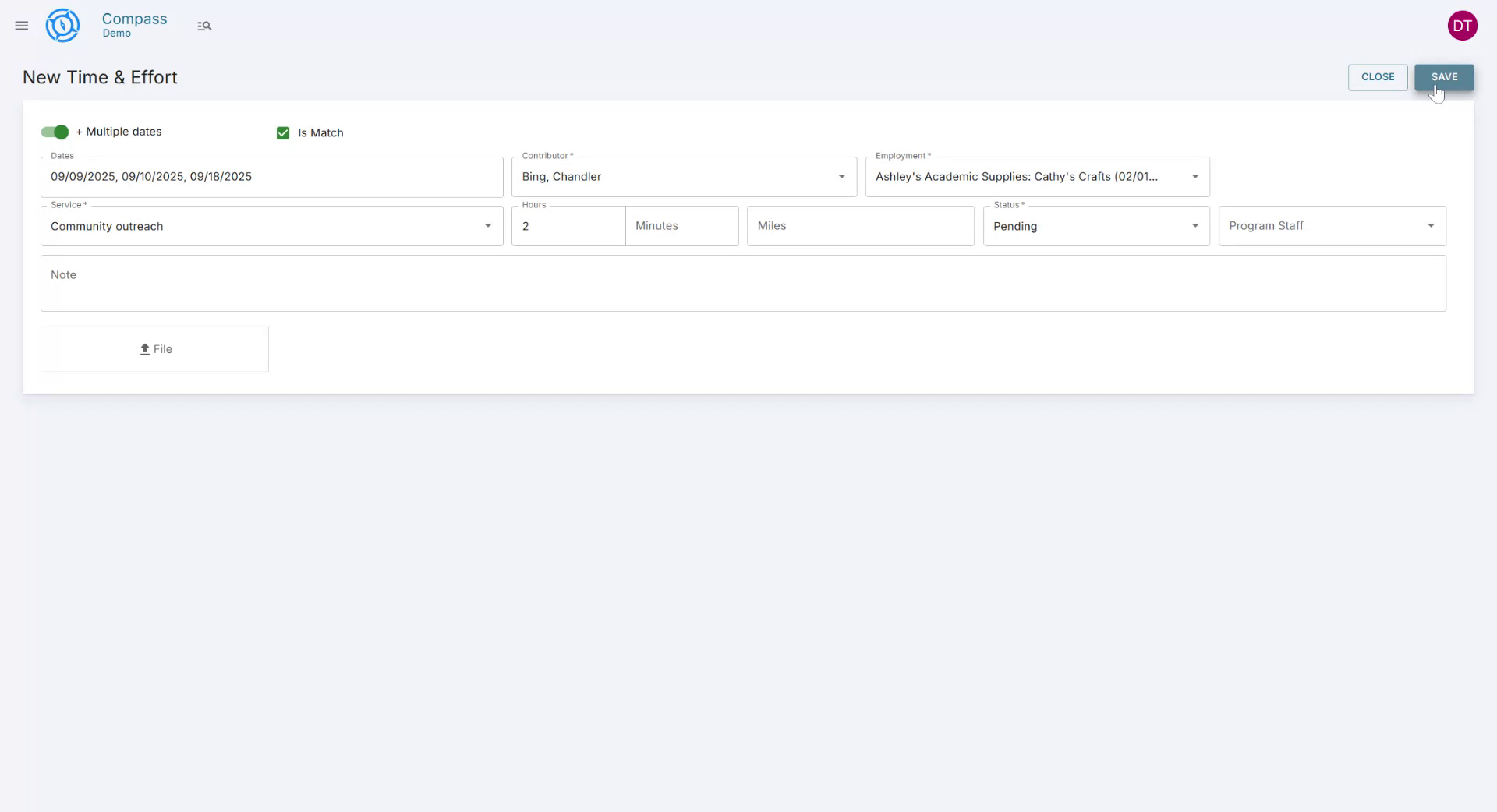The width and height of the screenshot is (1497, 812).
Task: Click the Compass logo
Action: click(x=62, y=25)
